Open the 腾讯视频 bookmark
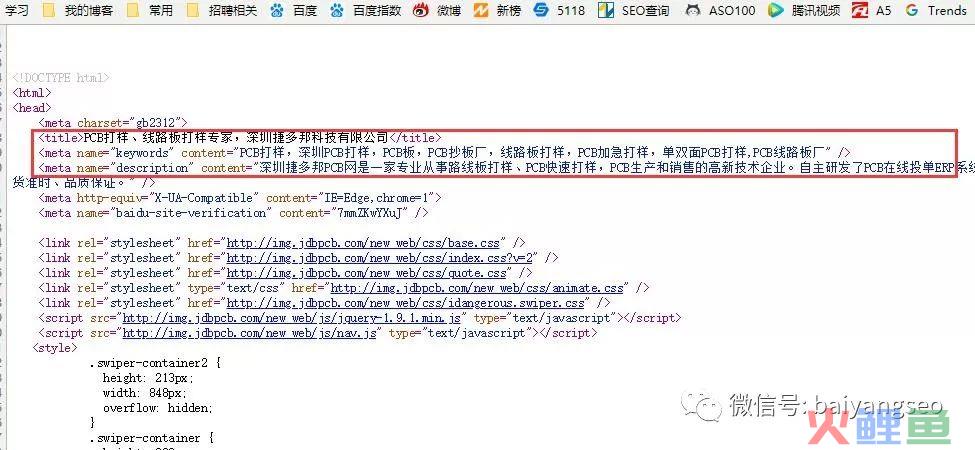 (x=804, y=10)
